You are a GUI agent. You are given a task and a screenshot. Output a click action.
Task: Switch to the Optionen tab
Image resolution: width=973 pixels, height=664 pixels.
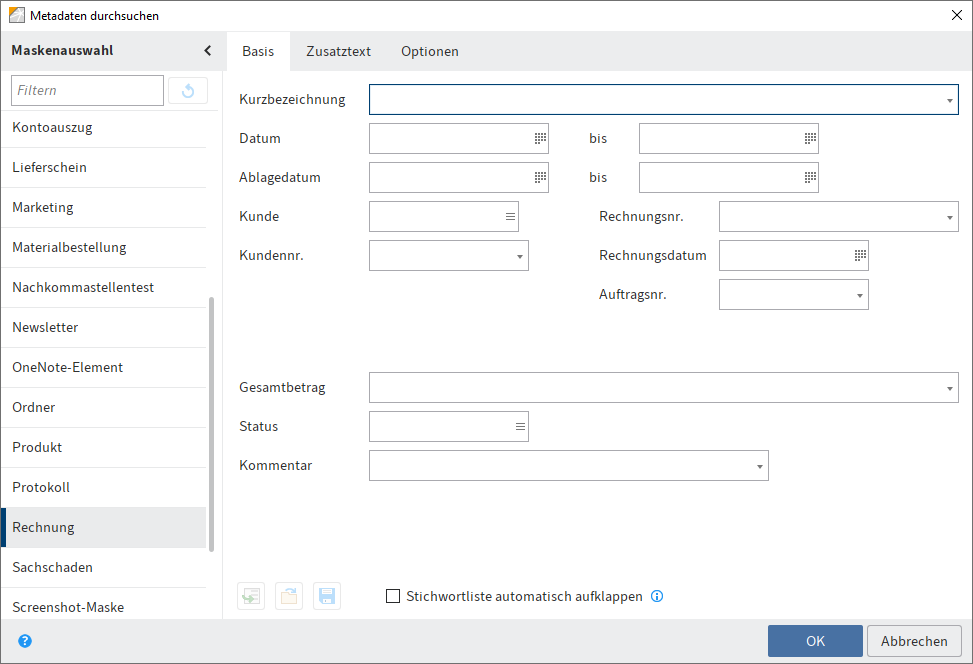pos(429,52)
